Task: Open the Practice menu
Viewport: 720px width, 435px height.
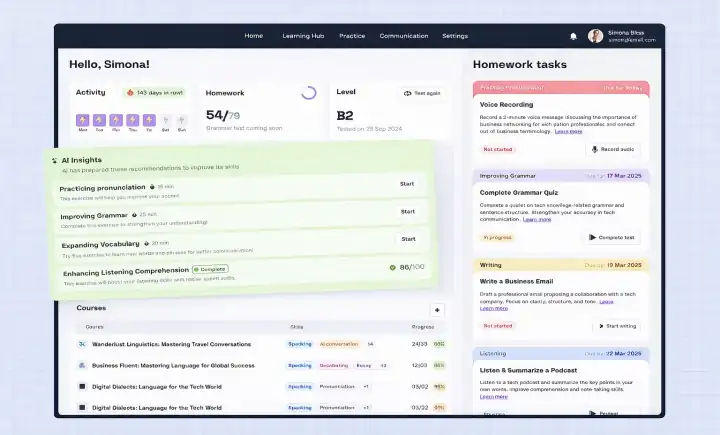Action: tap(352, 36)
